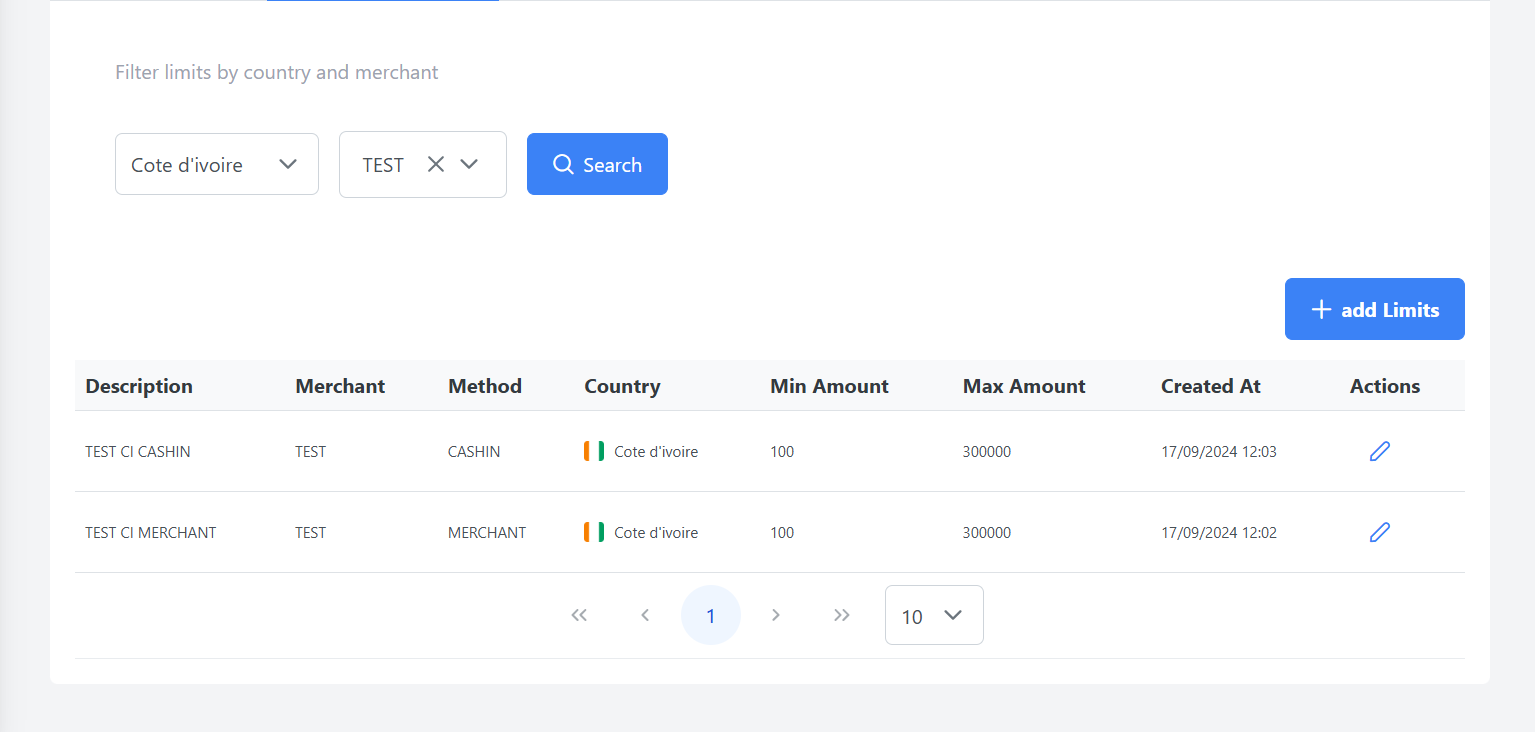1535x732 pixels.
Task: Clear the TEST merchant selection via X icon
Action: click(x=436, y=164)
